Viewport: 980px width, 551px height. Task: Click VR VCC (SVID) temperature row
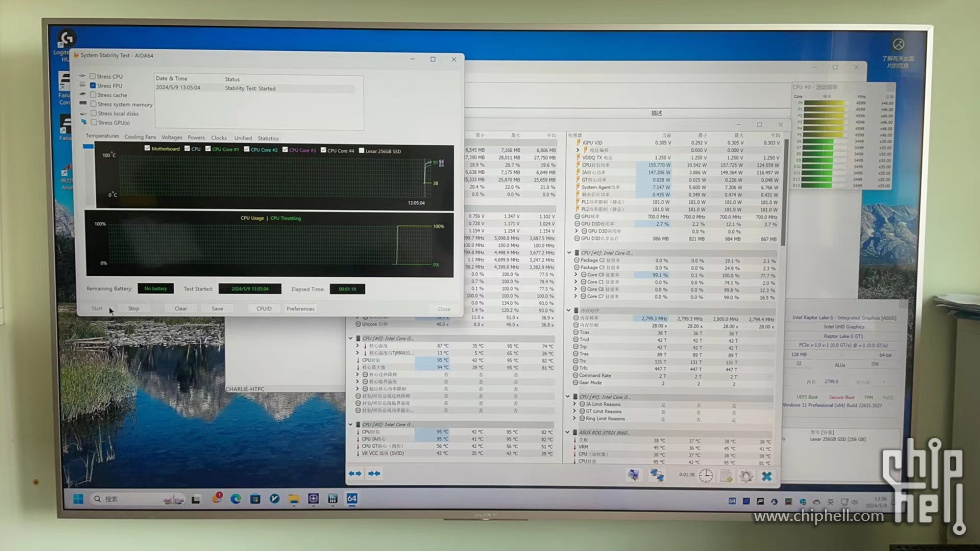click(x=453, y=453)
